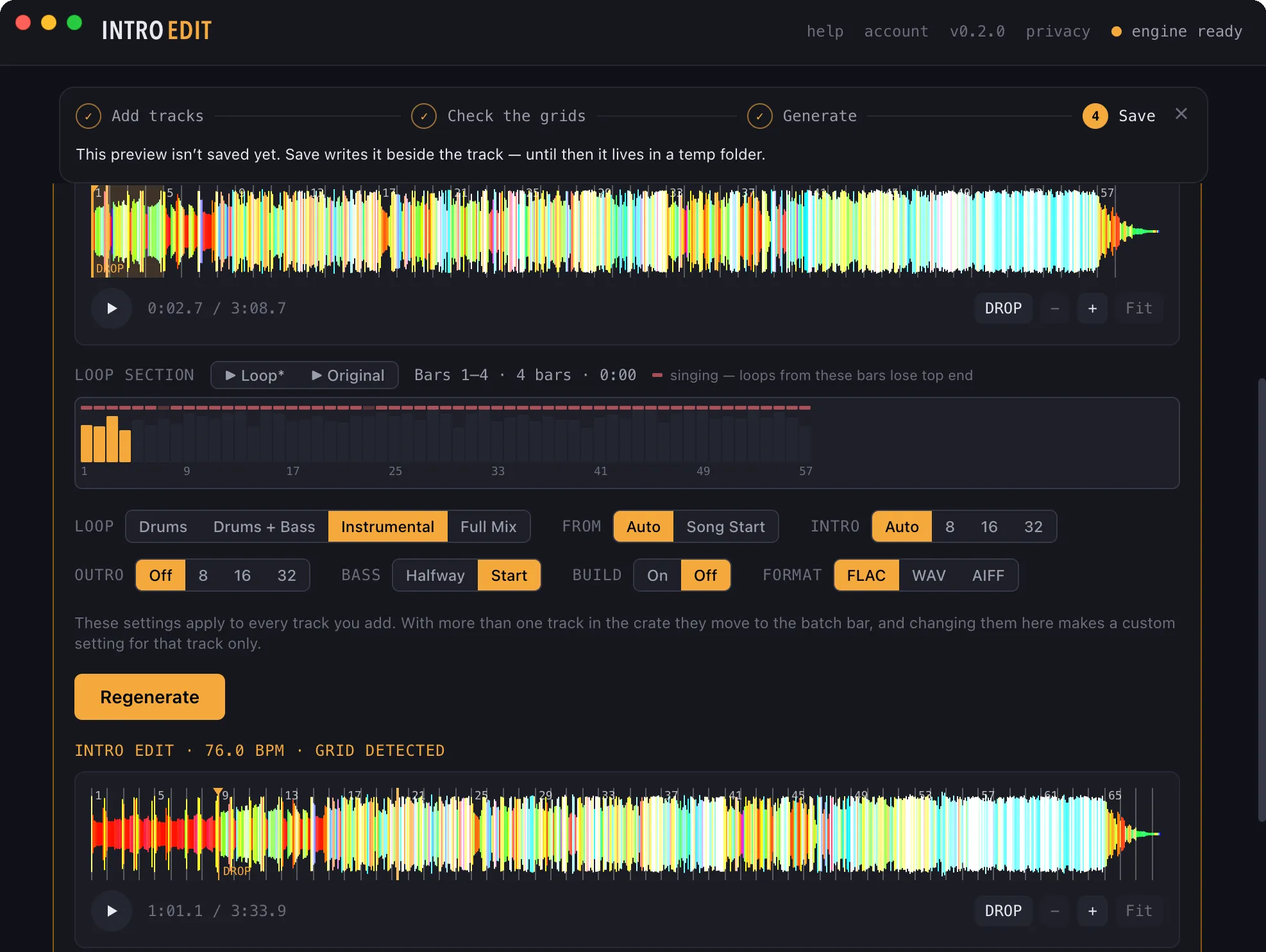This screenshot has width=1266, height=952.
Task: Zoom in the intro edit waveform with plus
Action: tap(1092, 911)
